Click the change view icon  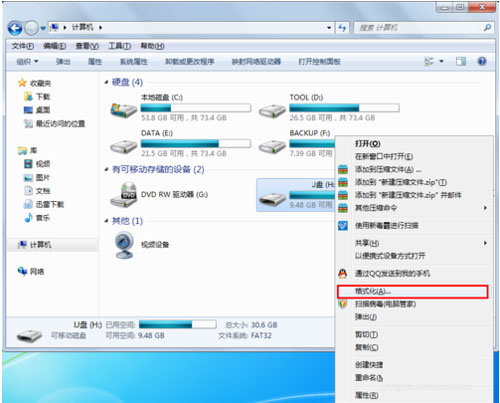click(429, 61)
